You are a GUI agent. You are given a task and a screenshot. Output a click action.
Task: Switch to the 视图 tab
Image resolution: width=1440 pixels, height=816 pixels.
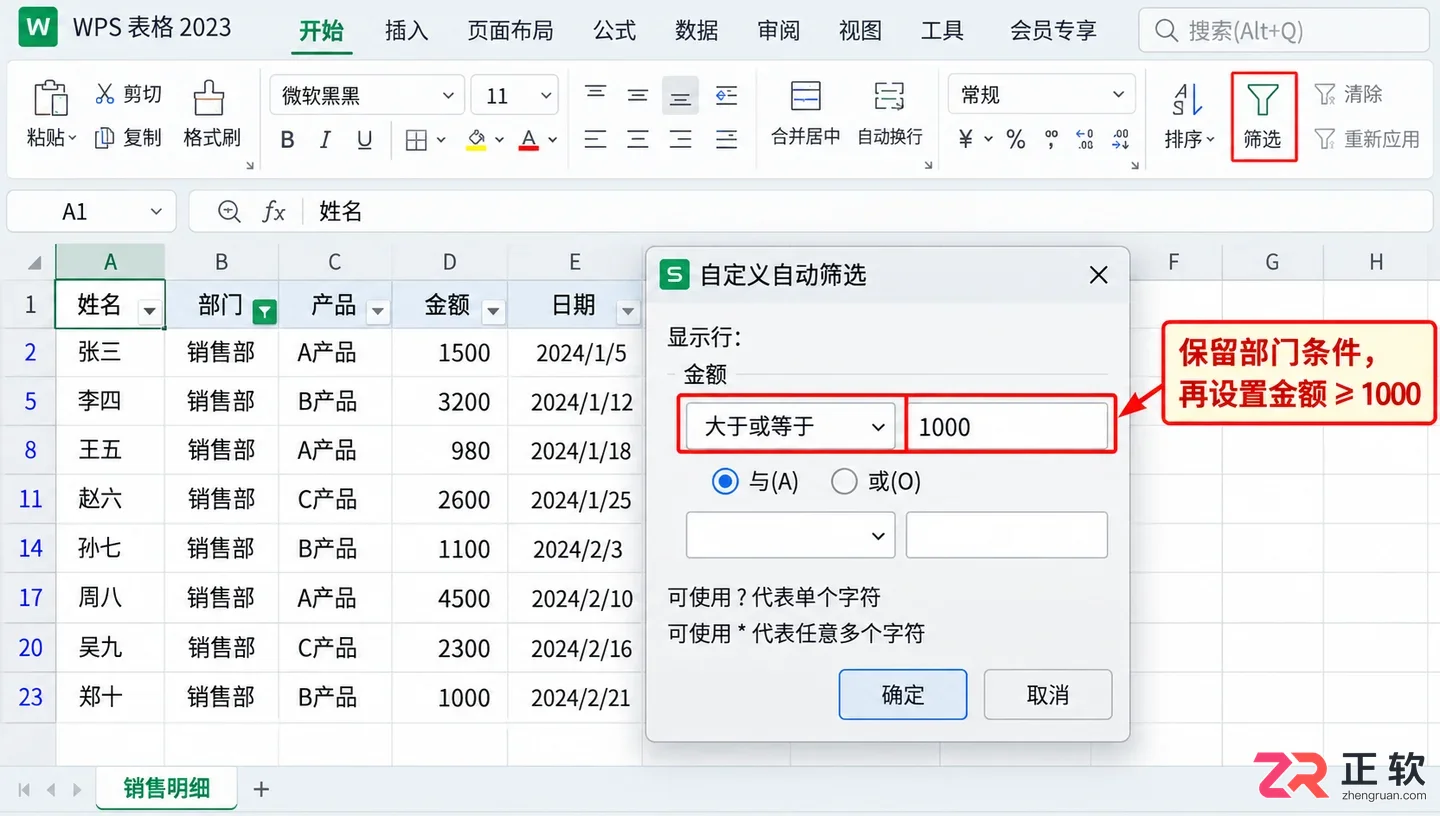coord(860,31)
